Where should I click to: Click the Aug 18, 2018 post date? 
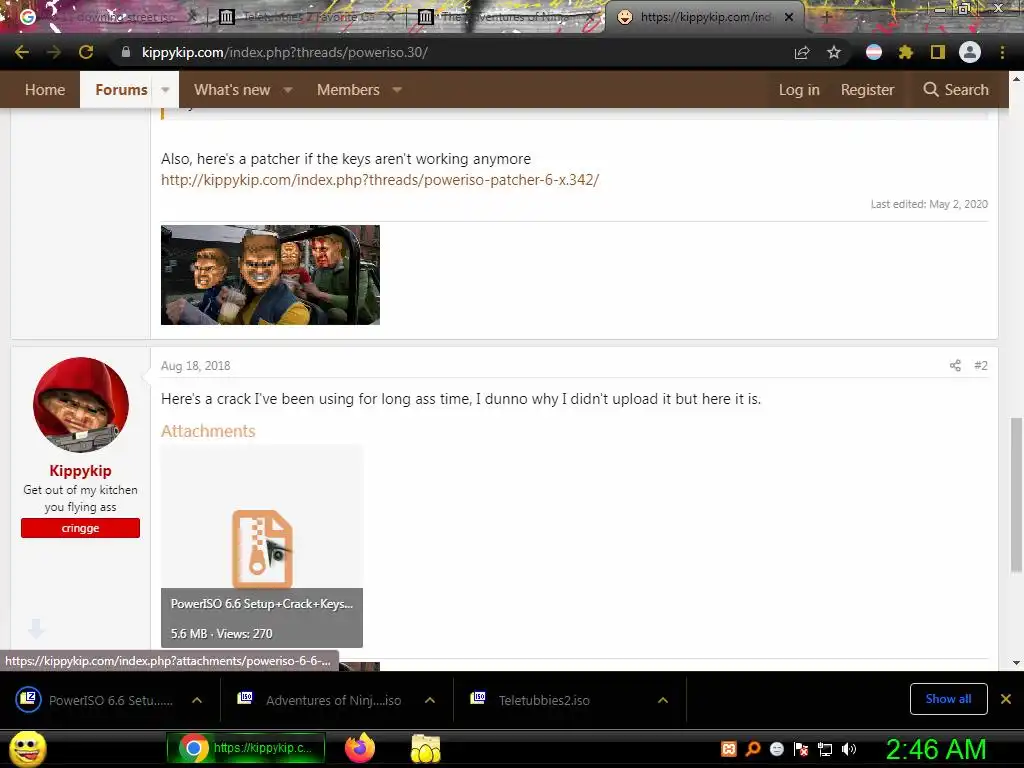pos(195,366)
